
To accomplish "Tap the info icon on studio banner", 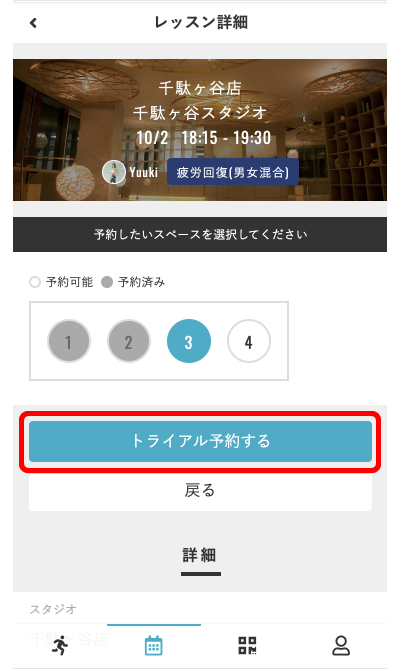I will point(373,79).
